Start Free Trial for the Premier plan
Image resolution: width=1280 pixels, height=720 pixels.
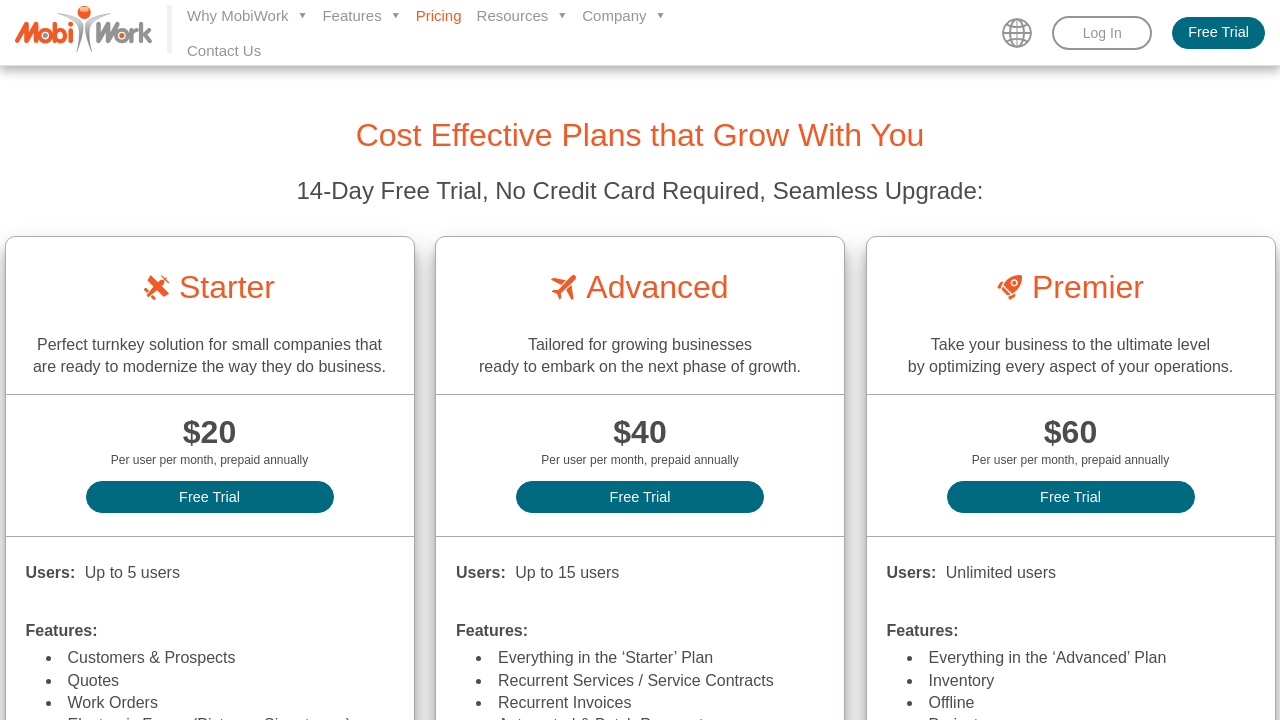(1070, 497)
